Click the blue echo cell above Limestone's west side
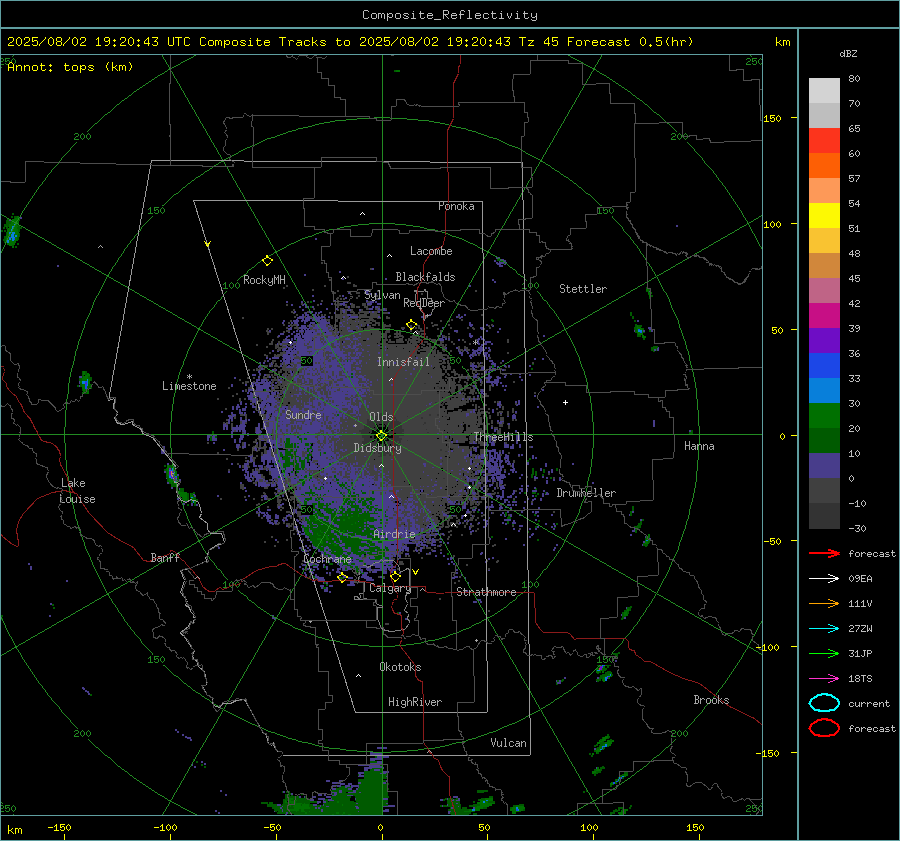Image resolution: width=900 pixels, height=841 pixels. click(x=86, y=381)
